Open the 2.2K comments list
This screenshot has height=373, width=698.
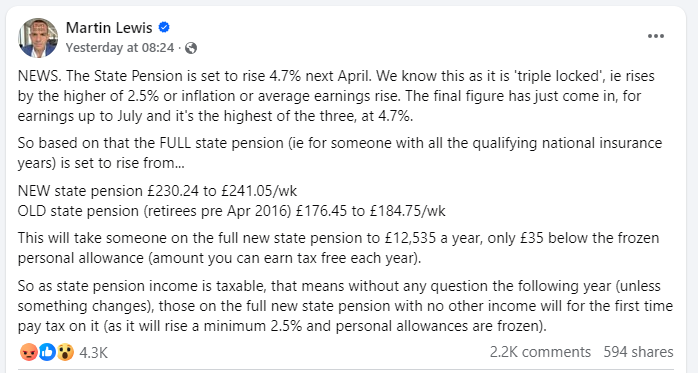click(540, 352)
